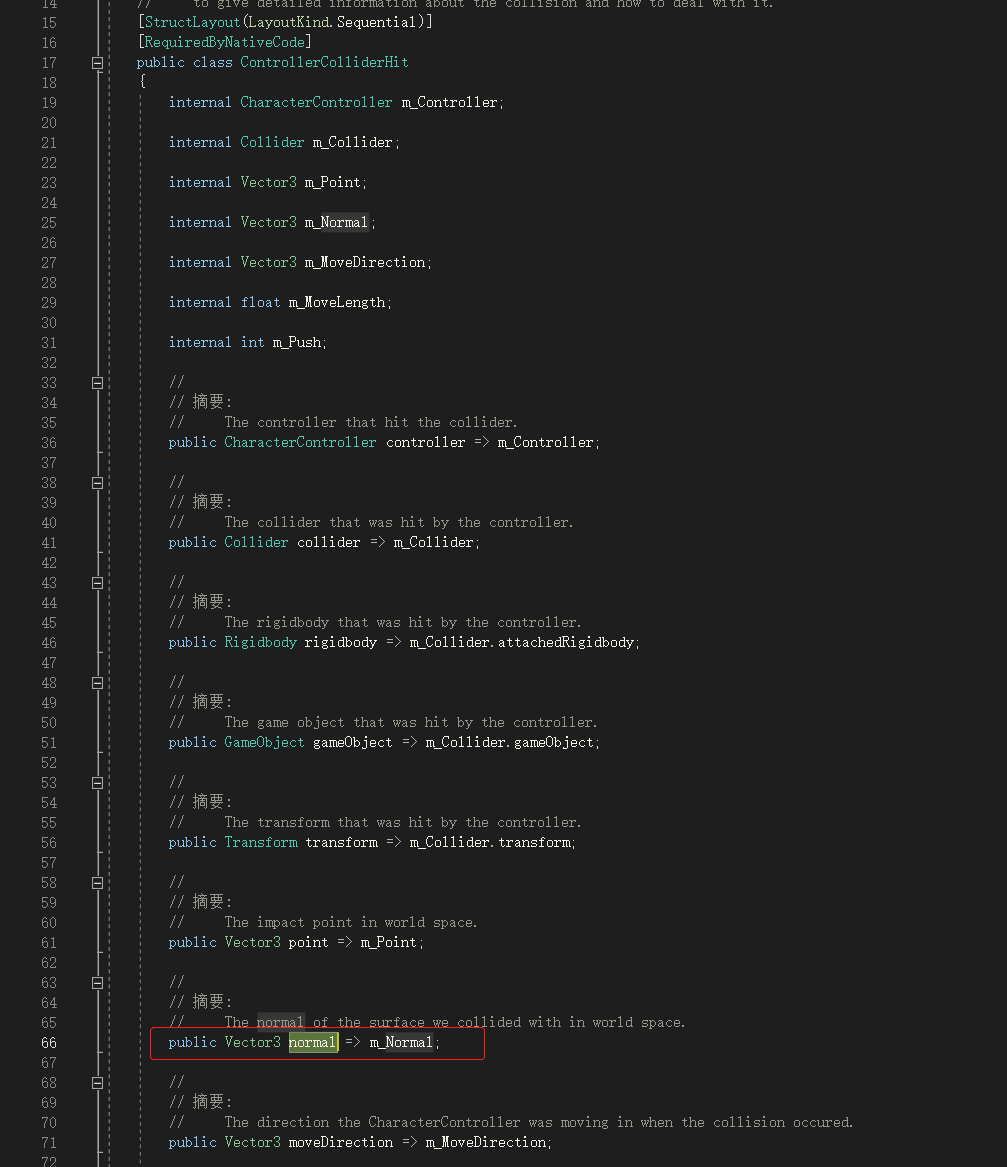Click m_MoveDirection reference on line 71
Screen dimensions: 1007x1167
pos(486,1142)
